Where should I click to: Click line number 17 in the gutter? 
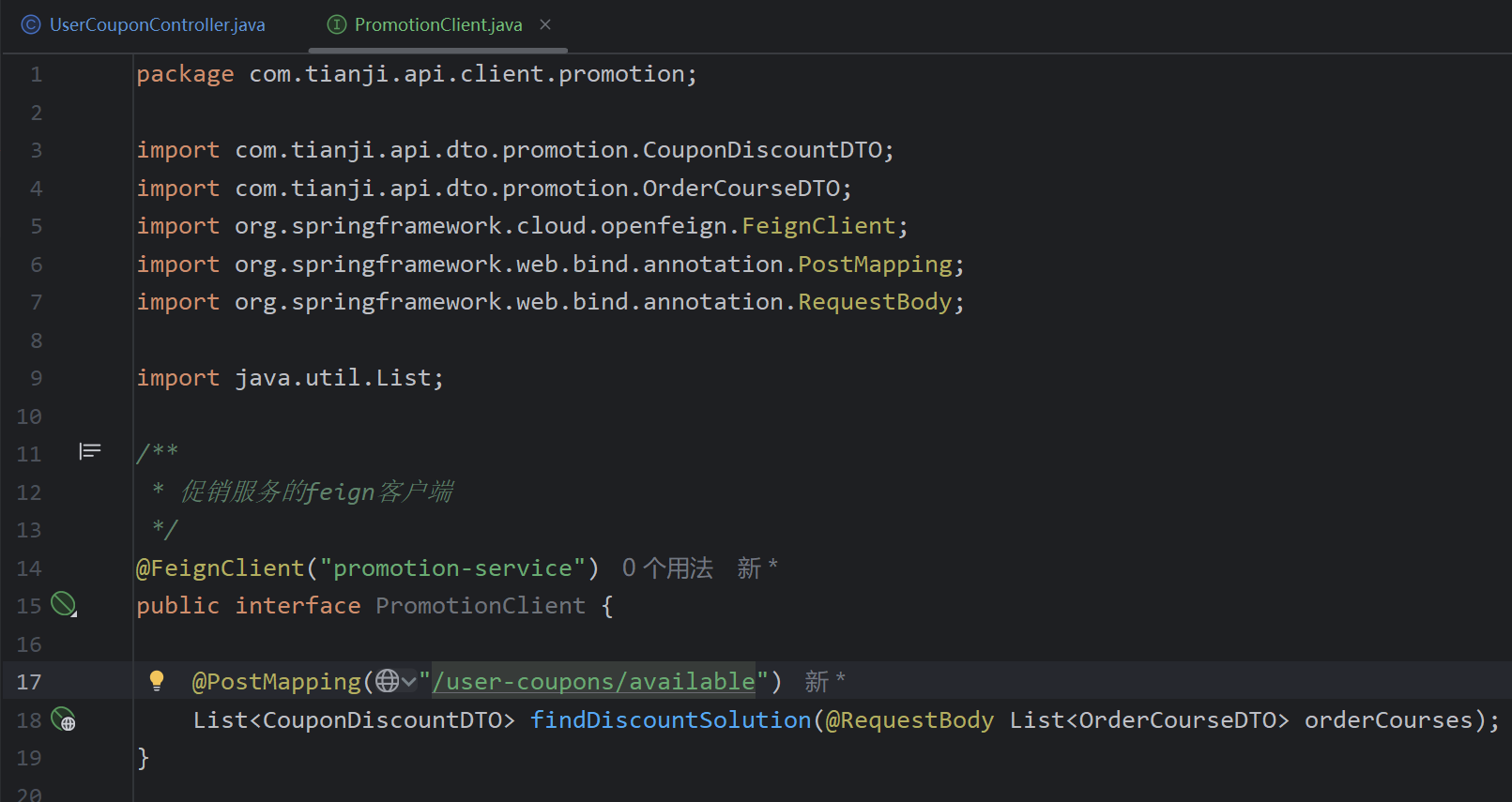(29, 682)
